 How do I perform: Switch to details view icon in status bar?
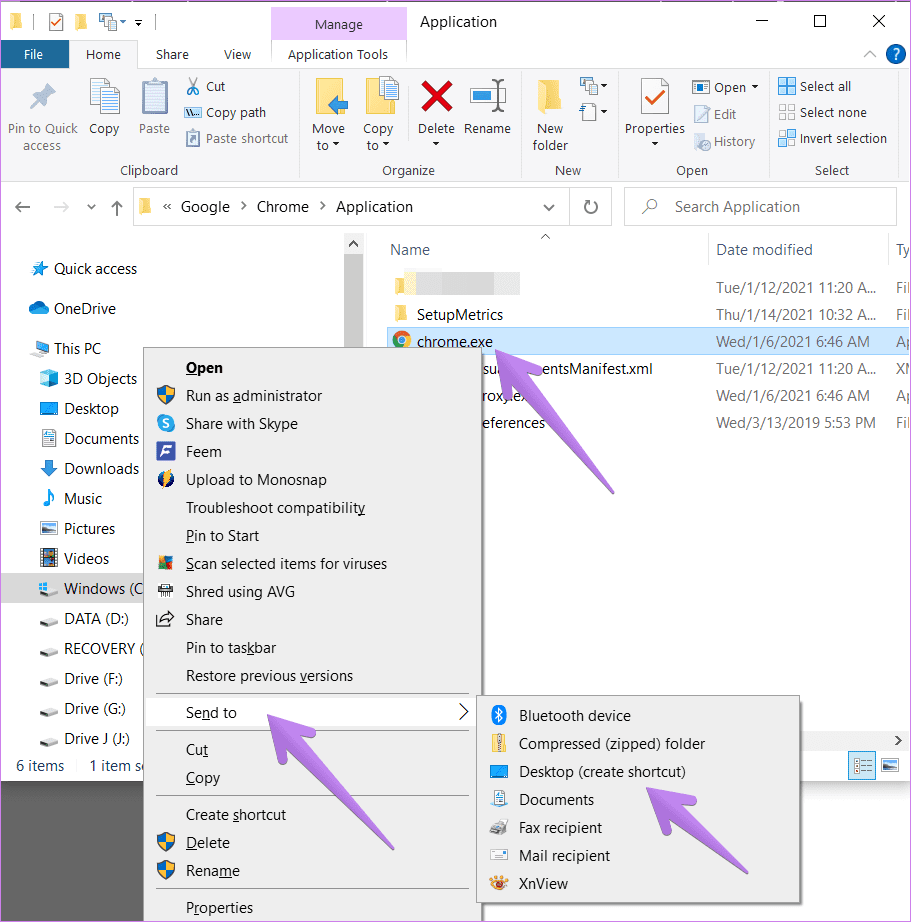tap(862, 766)
